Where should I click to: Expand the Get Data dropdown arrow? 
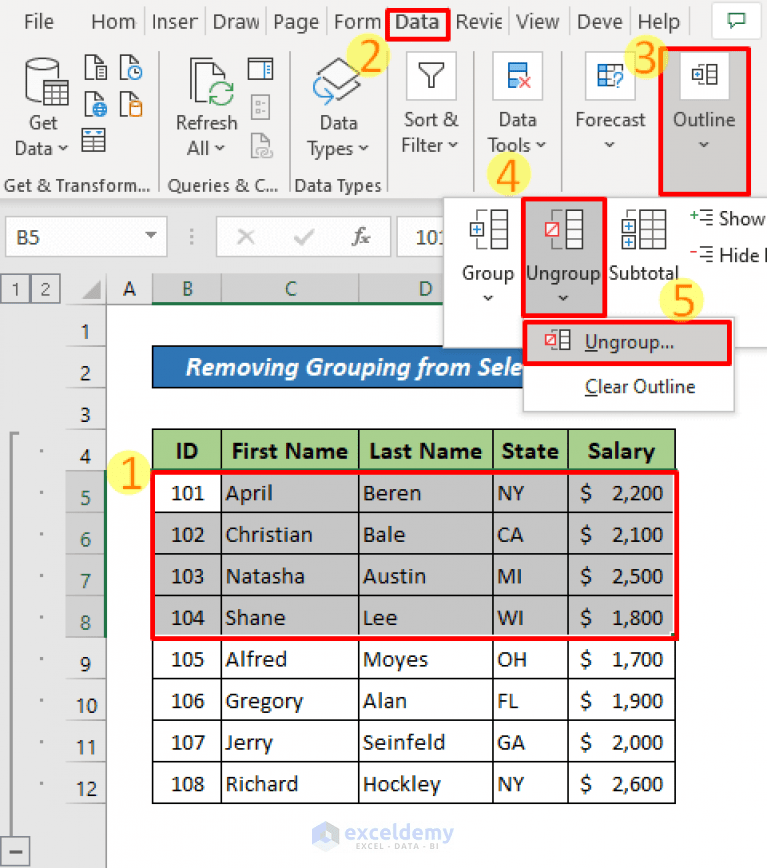[x=63, y=148]
